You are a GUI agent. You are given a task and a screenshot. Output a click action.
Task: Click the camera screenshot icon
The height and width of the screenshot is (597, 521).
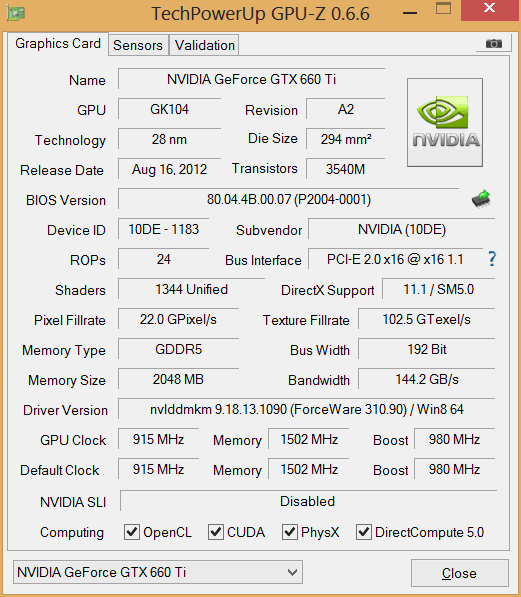click(x=494, y=44)
